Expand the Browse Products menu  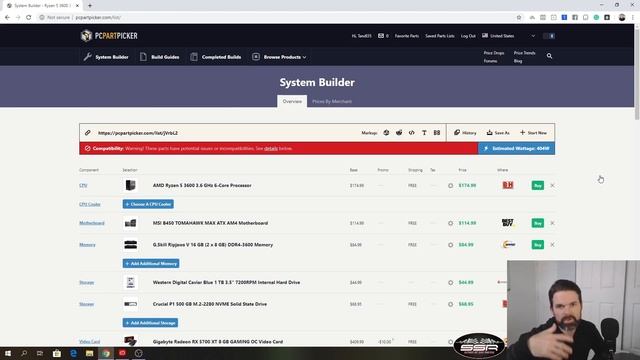pyautogui.click(x=280, y=57)
